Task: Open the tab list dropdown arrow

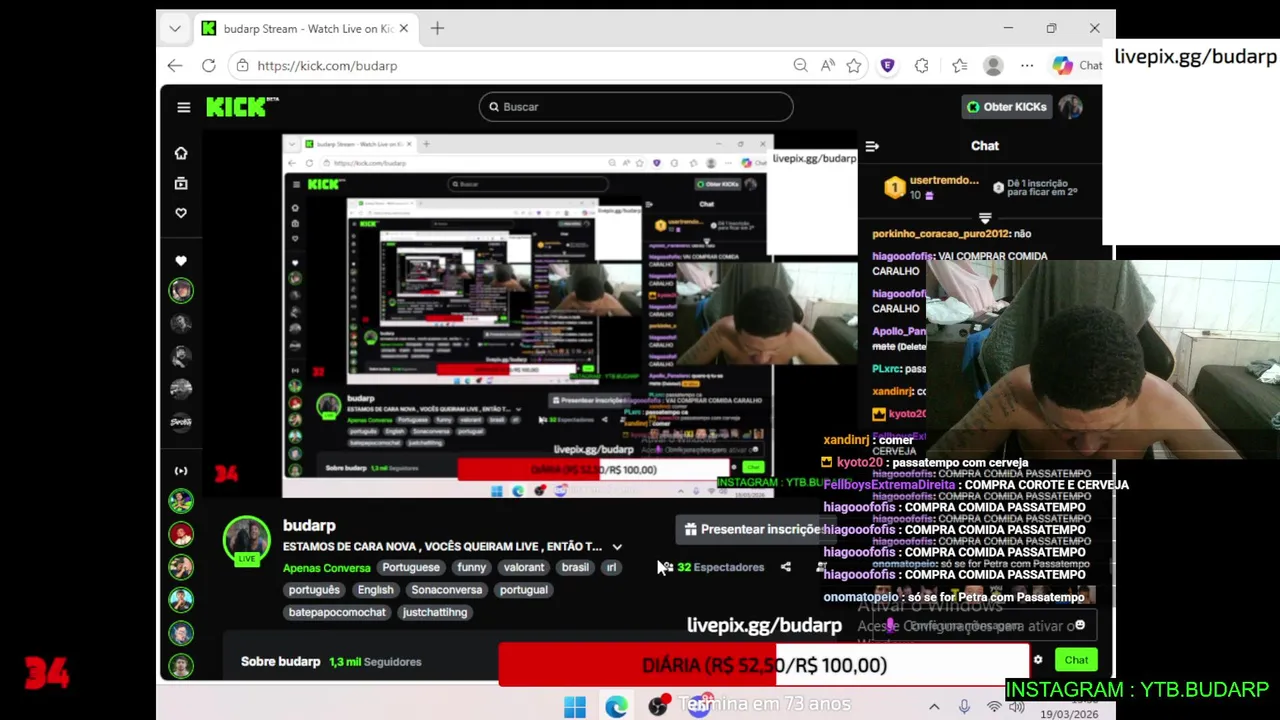Action: 175,29
